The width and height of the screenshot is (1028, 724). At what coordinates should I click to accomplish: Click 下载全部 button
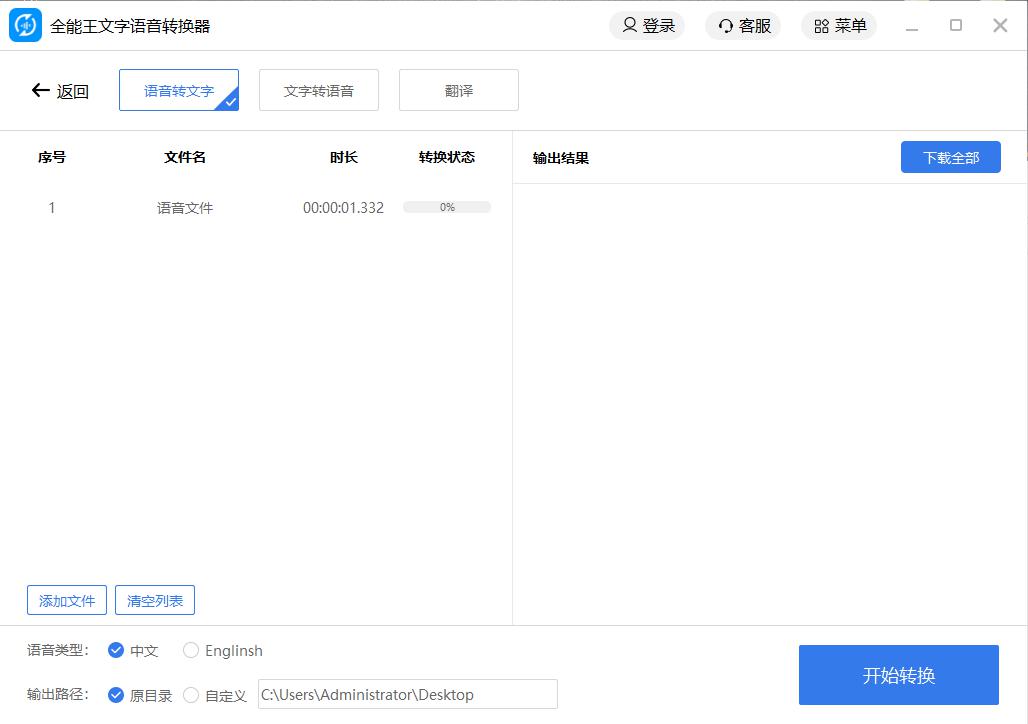pos(950,157)
